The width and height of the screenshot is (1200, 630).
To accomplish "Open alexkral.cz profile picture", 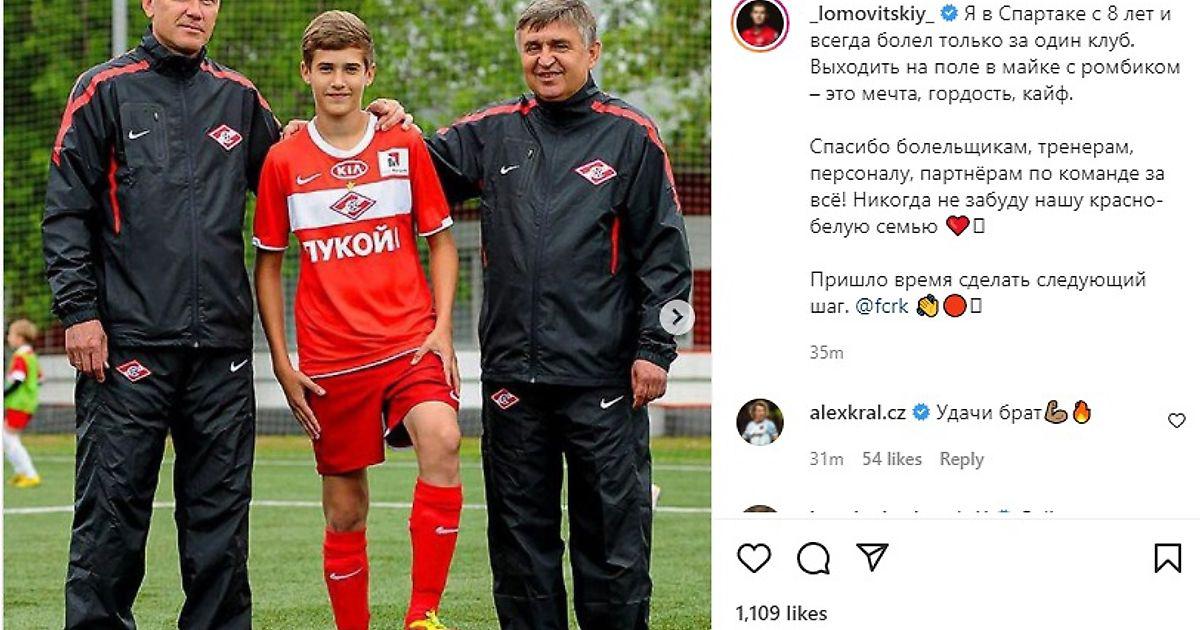I will coord(760,422).
